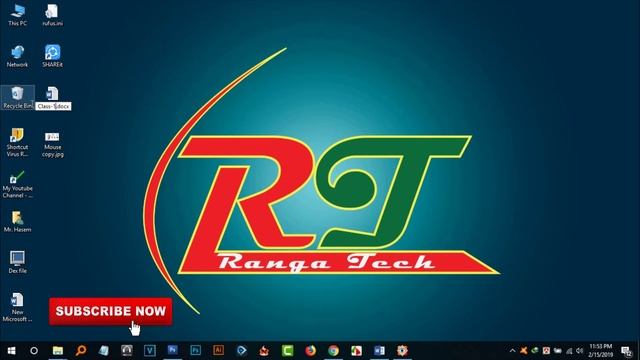Open Network desktop icon

(x=18, y=56)
